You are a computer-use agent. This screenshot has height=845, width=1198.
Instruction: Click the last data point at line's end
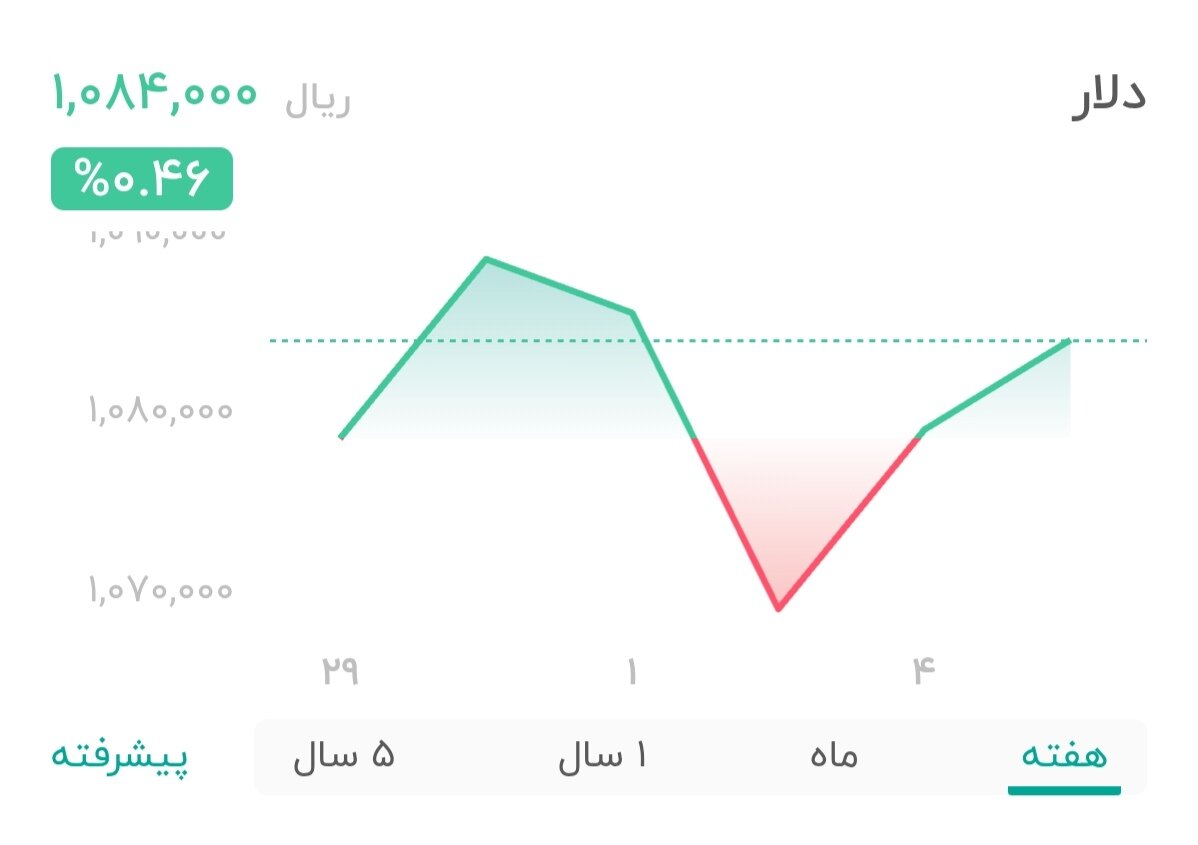pos(1069,341)
